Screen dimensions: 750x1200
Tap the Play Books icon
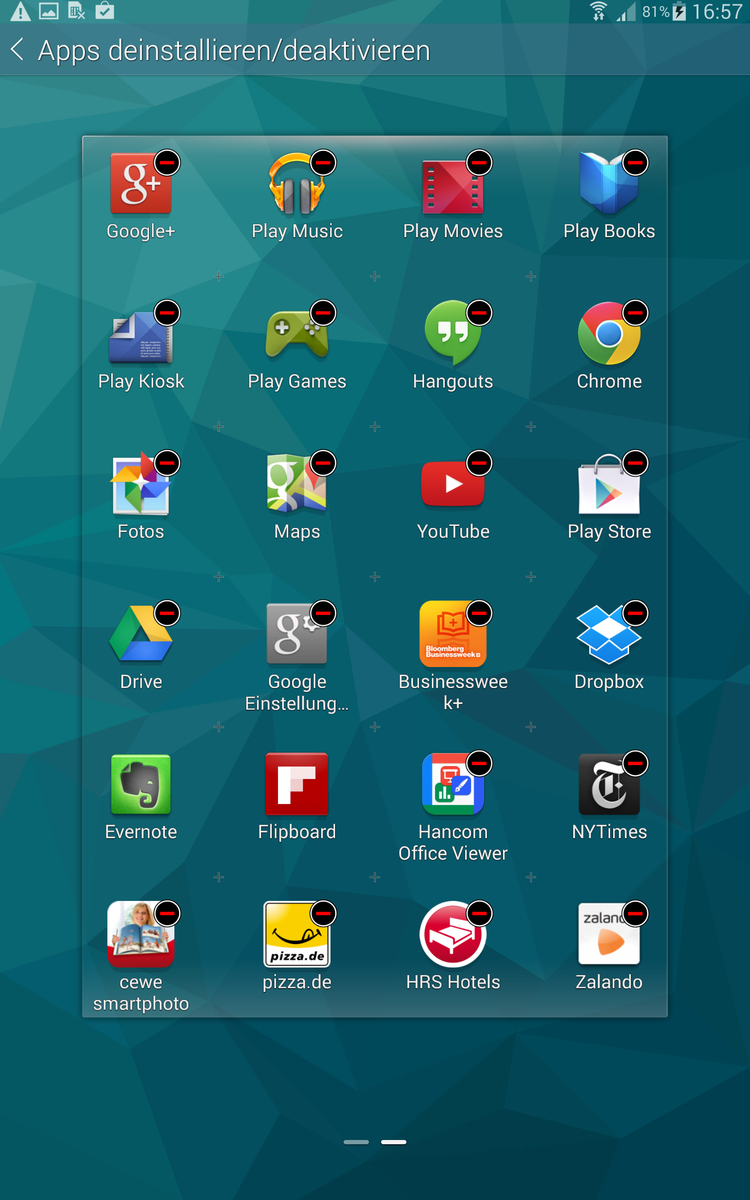click(609, 184)
